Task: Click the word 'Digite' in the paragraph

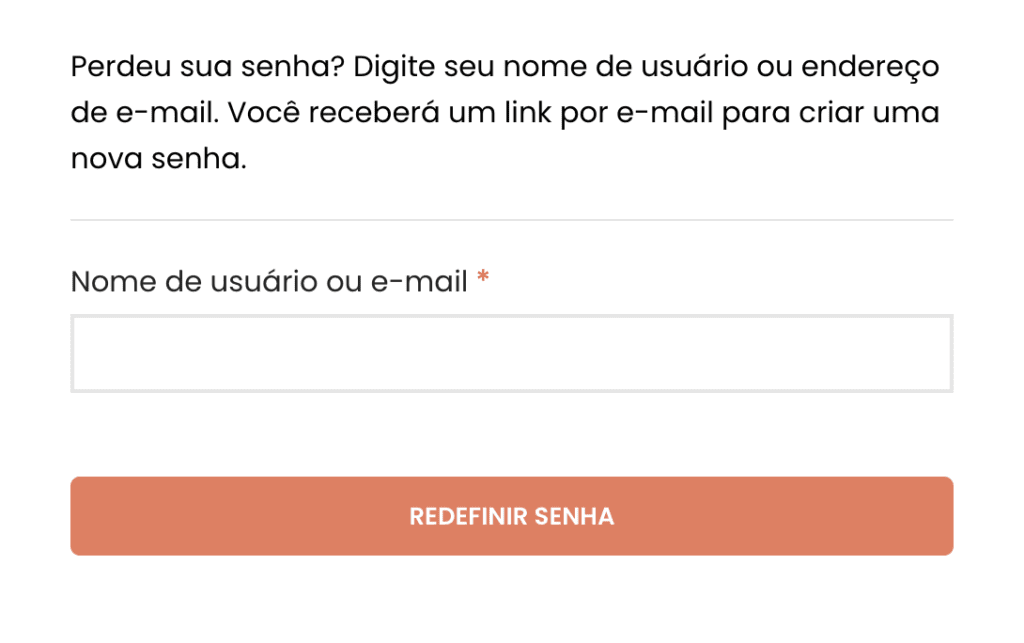Action: (394, 67)
